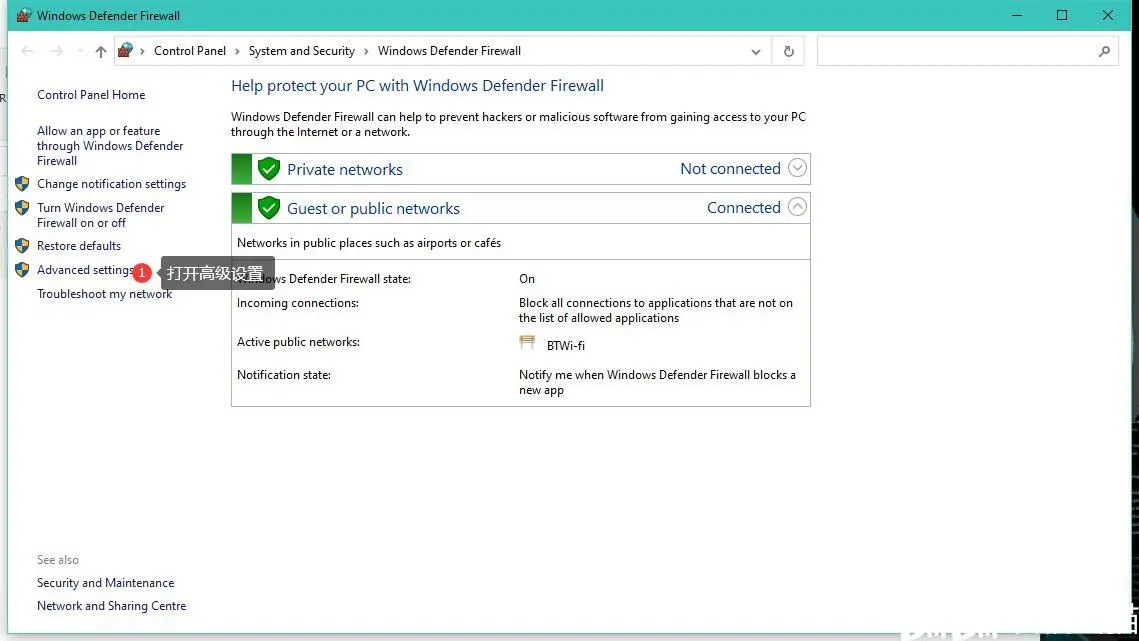Click the Windows Defender Firewall titlebar icon
The width and height of the screenshot is (1139, 641).
tap(24, 15)
